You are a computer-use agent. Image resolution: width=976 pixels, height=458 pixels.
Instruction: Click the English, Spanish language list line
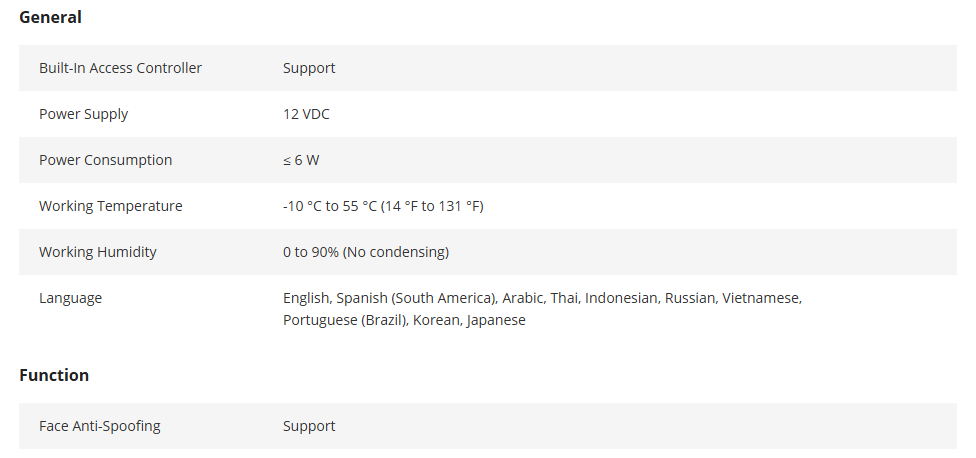[543, 298]
